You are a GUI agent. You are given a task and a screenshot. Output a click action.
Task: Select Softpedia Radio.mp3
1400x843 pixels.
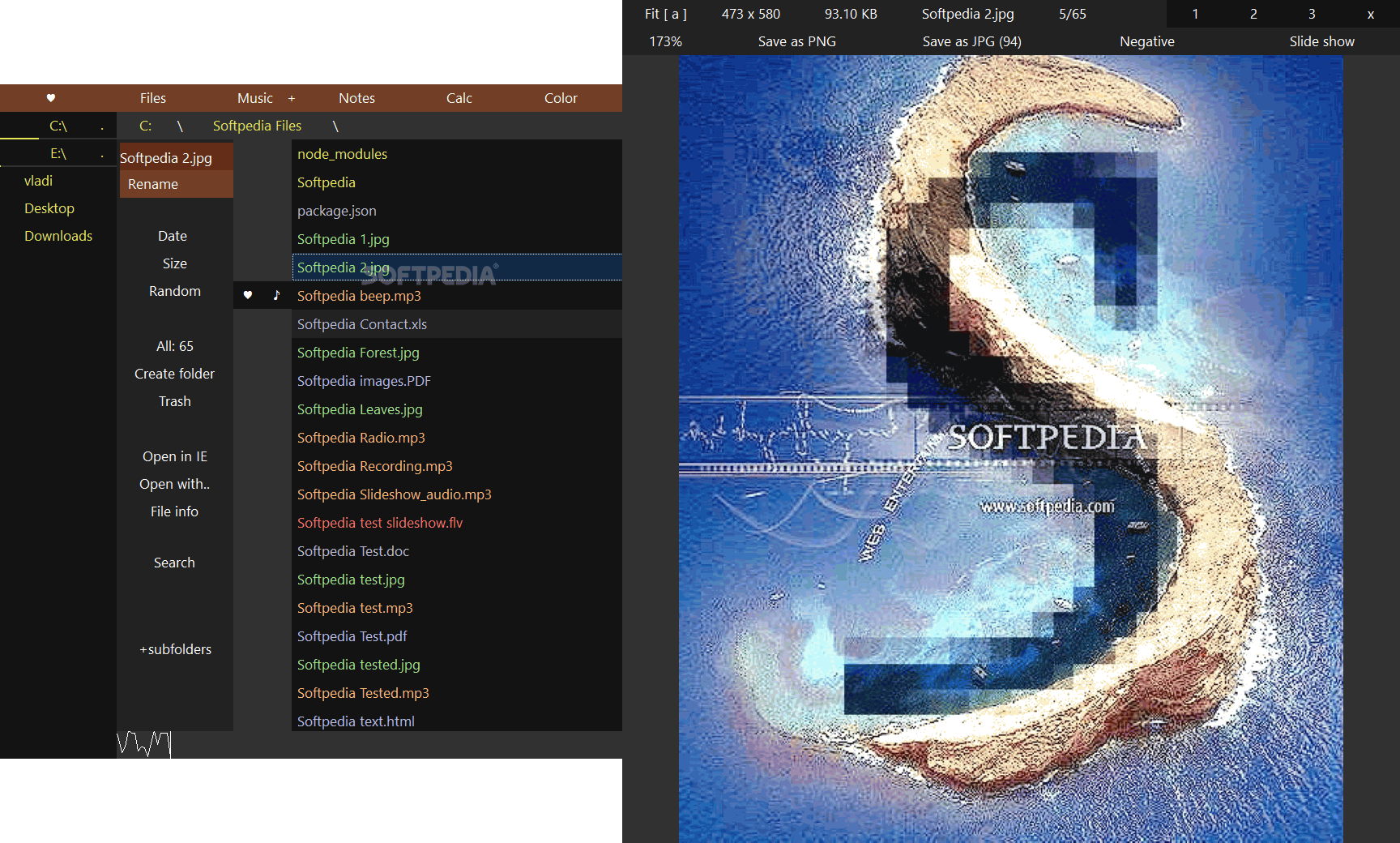pos(456,438)
